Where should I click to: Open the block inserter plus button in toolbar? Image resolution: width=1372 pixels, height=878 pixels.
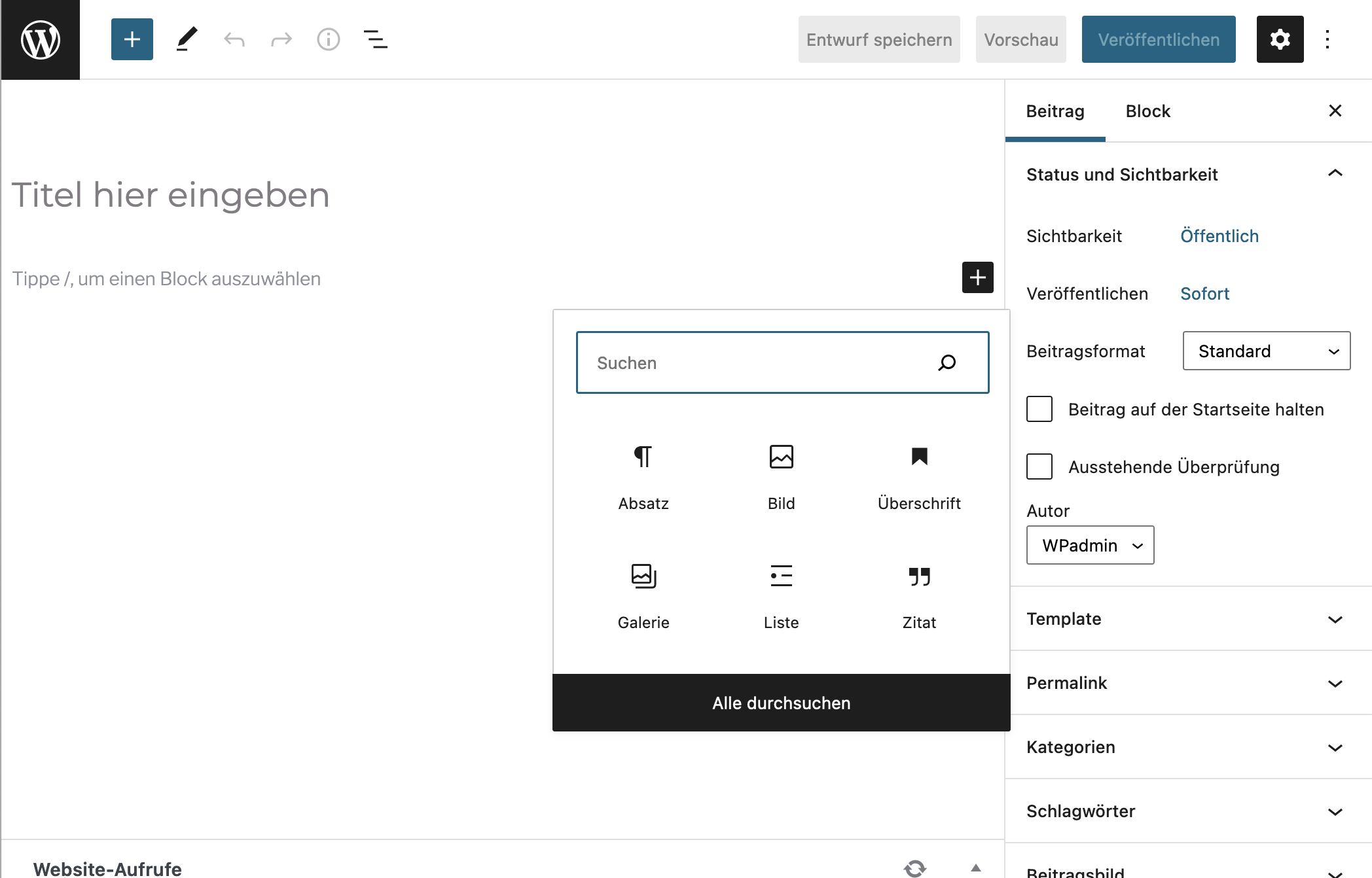[x=132, y=39]
